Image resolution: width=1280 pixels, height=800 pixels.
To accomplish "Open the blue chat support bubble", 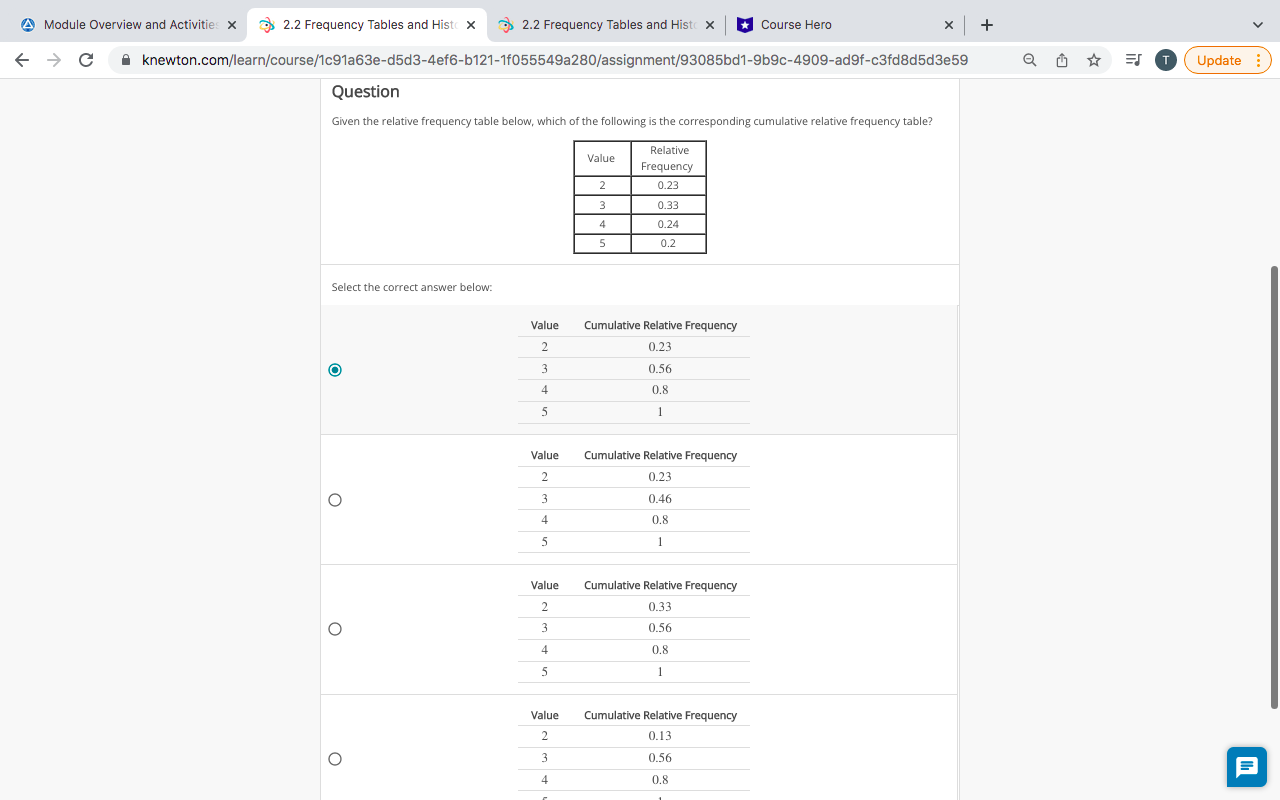I will [x=1246, y=767].
